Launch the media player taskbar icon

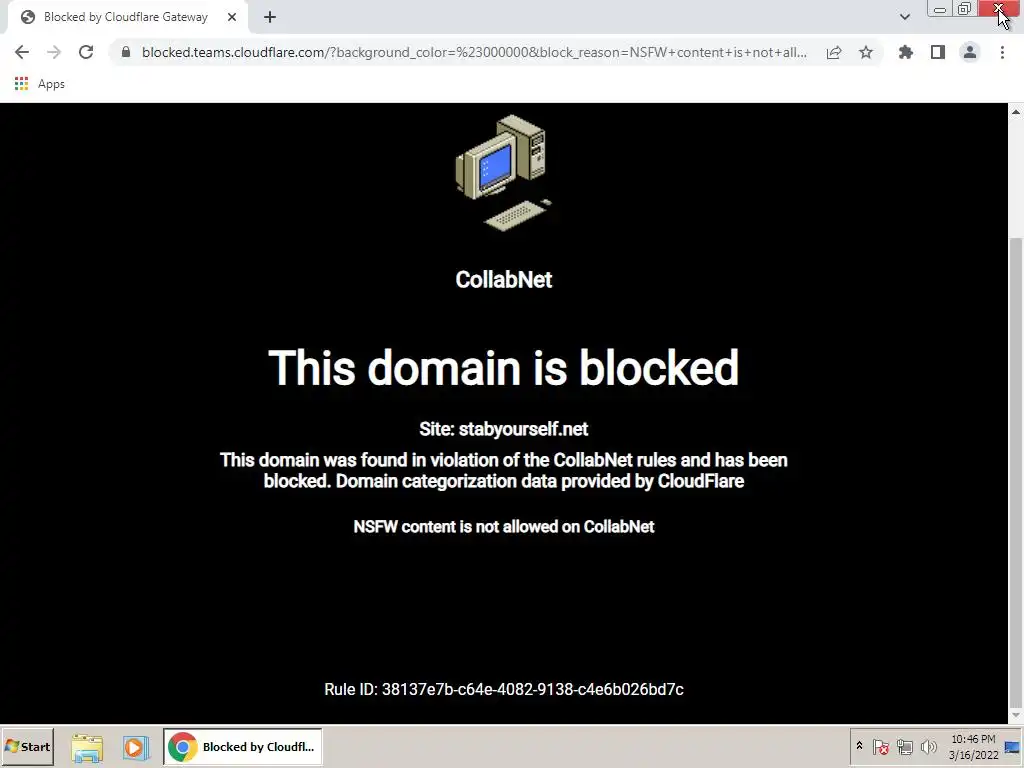135,747
